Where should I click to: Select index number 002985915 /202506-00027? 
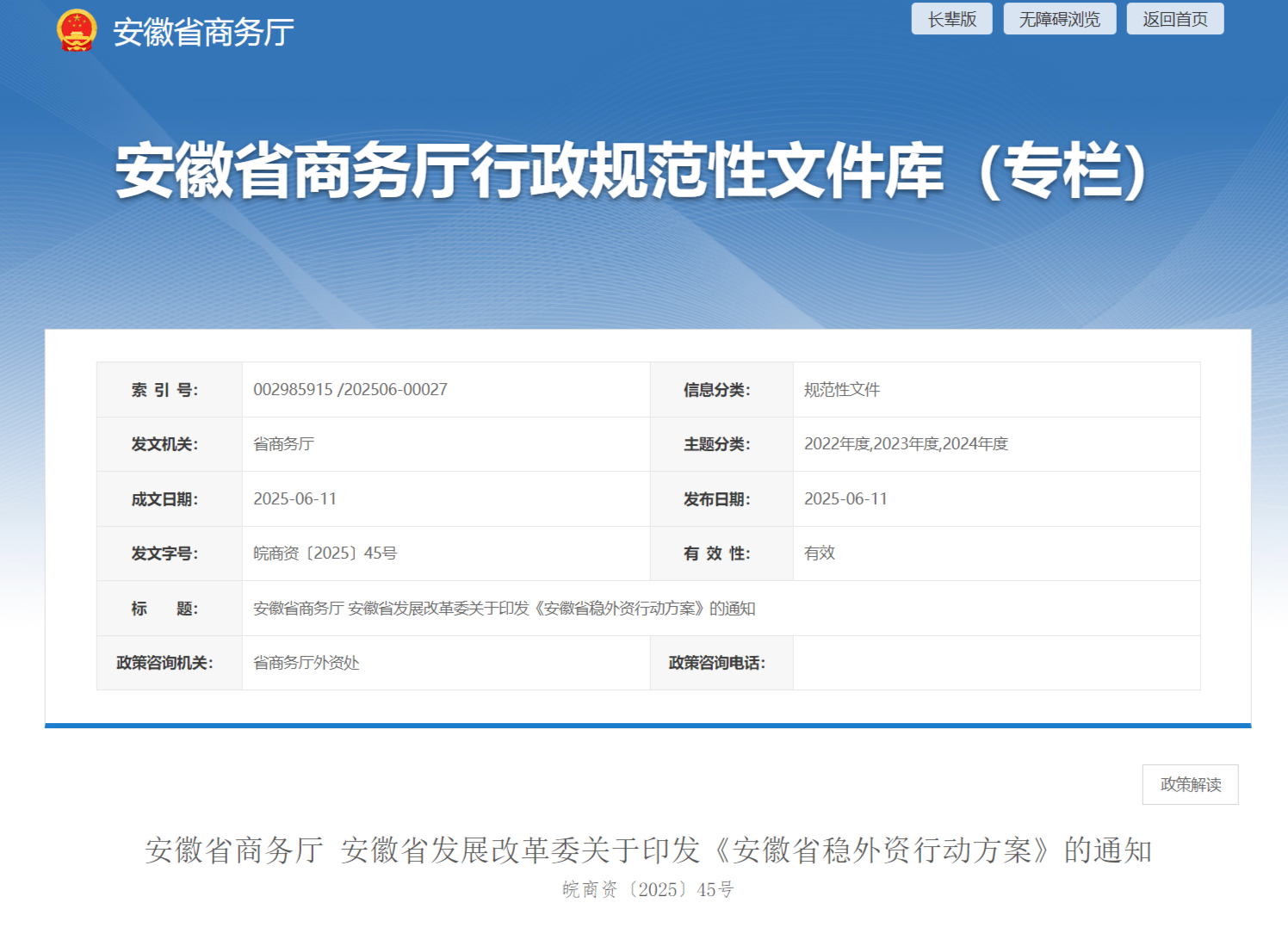pos(350,389)
